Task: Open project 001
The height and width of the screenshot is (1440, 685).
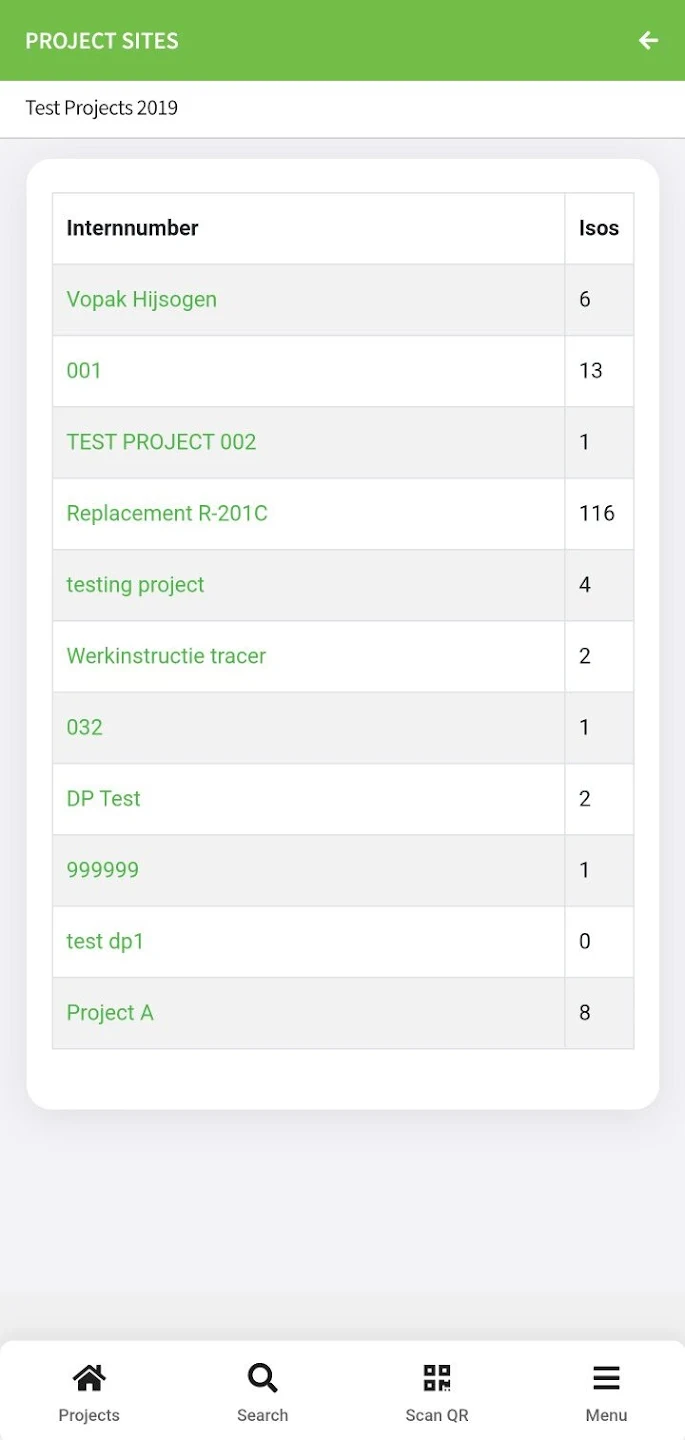Action: [84, 370]
